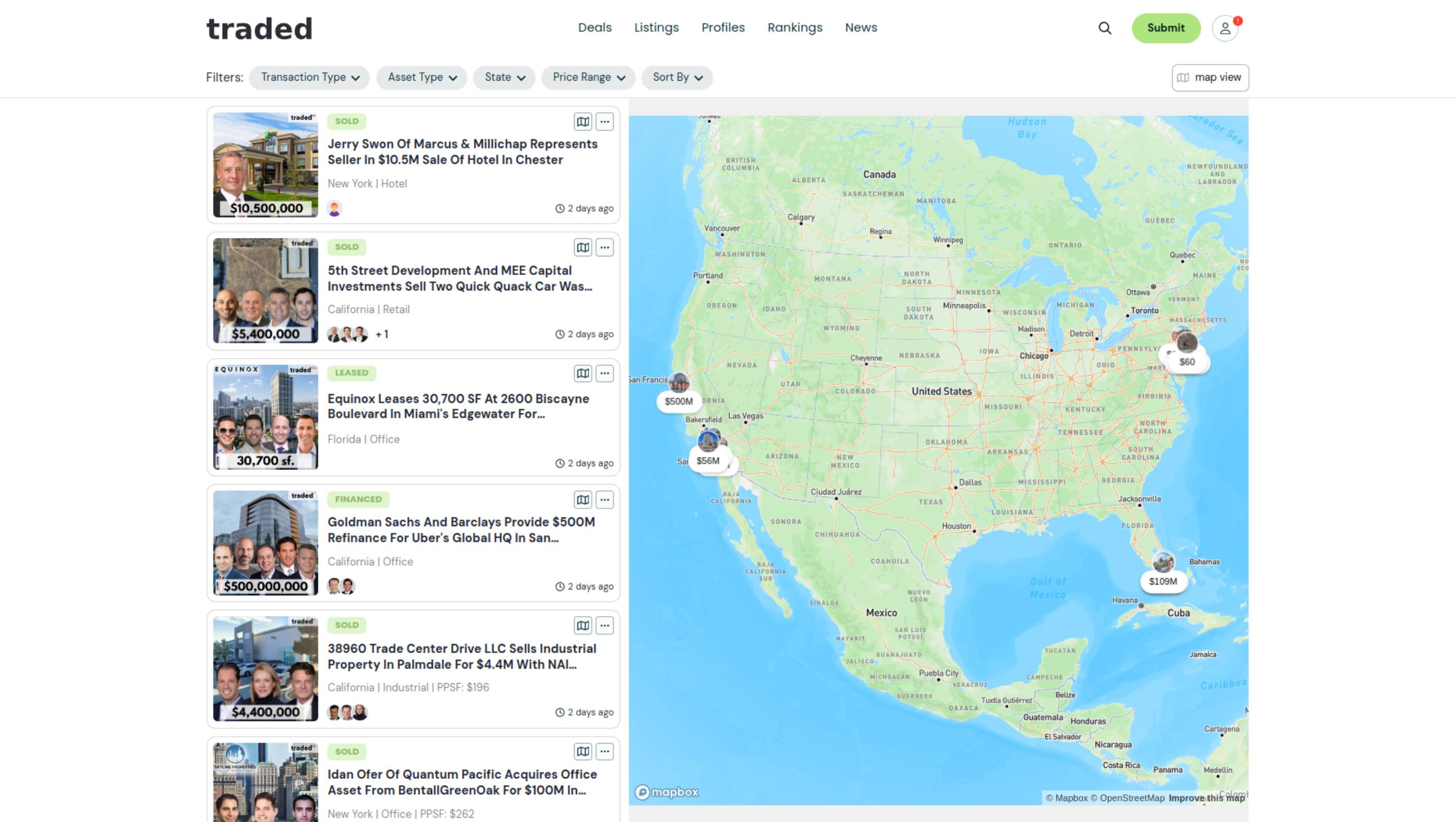
Task: Click the traded logo
Action: [259, 29]
